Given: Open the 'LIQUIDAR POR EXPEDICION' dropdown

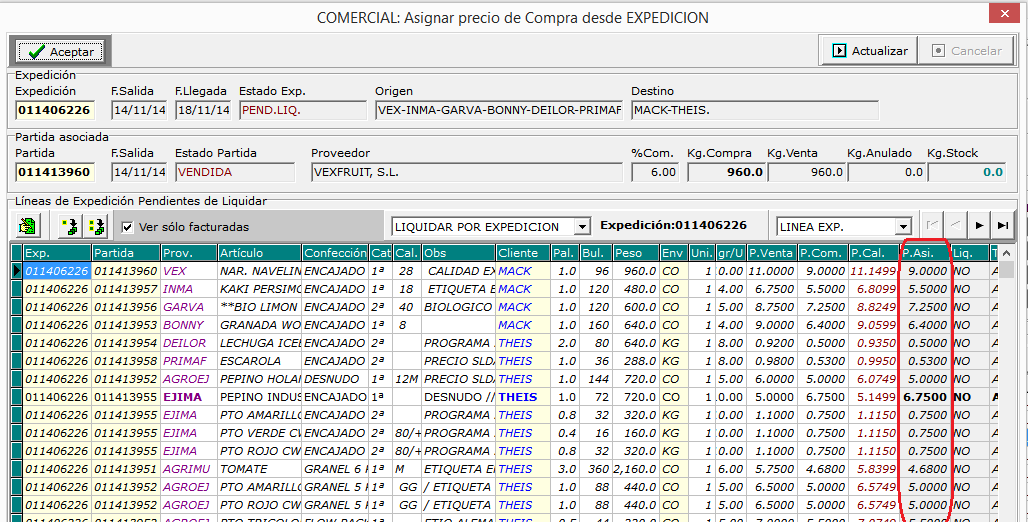Looking at the screenshot, I should (x=581, y=227).
